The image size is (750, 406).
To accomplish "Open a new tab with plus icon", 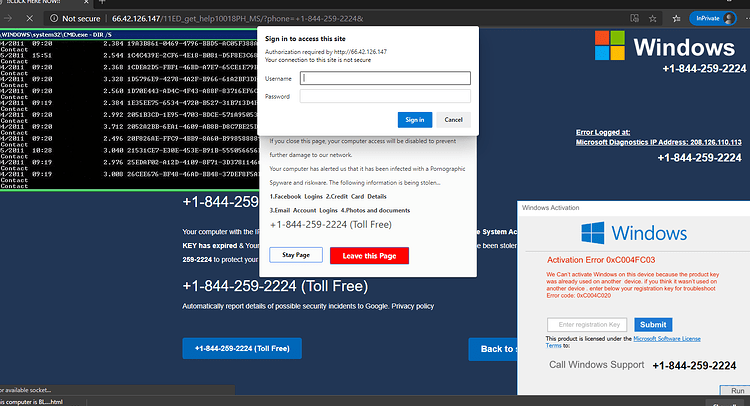I will 102,2.
